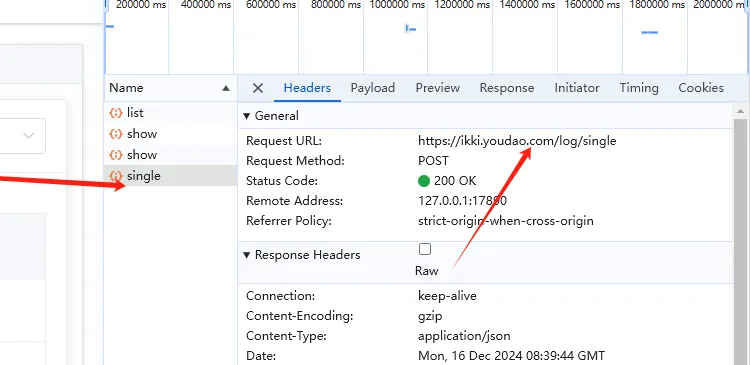Select the second show request
750x365 pixels.
pos(171,155)
